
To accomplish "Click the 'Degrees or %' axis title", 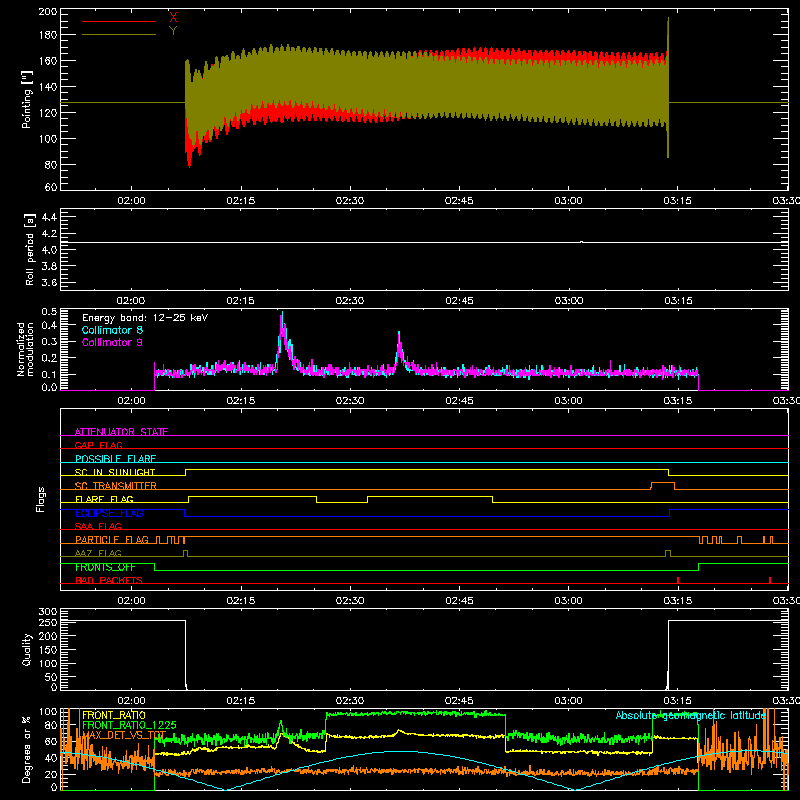I will [27, 749].
